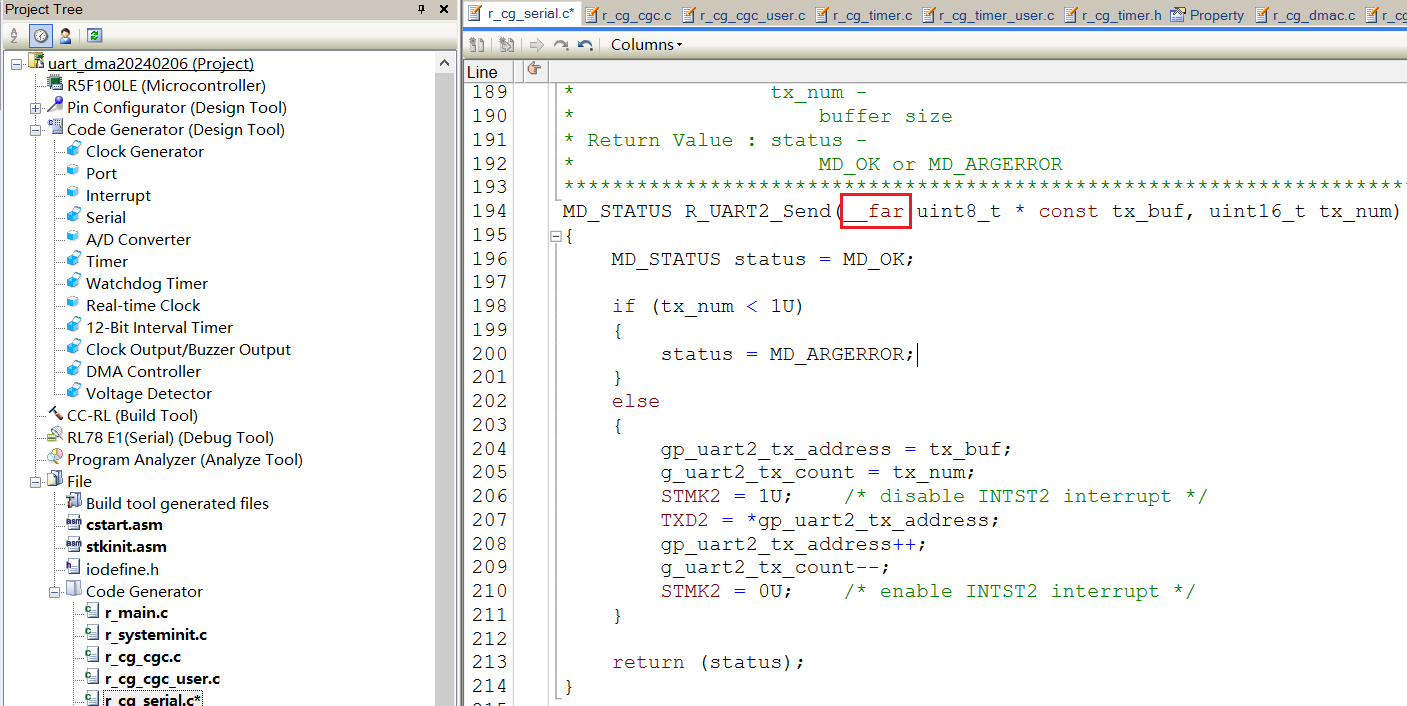Click the Voltage Detector item icon
Viewport: 1407px width, 706px height.
click(x=74, y=392)
